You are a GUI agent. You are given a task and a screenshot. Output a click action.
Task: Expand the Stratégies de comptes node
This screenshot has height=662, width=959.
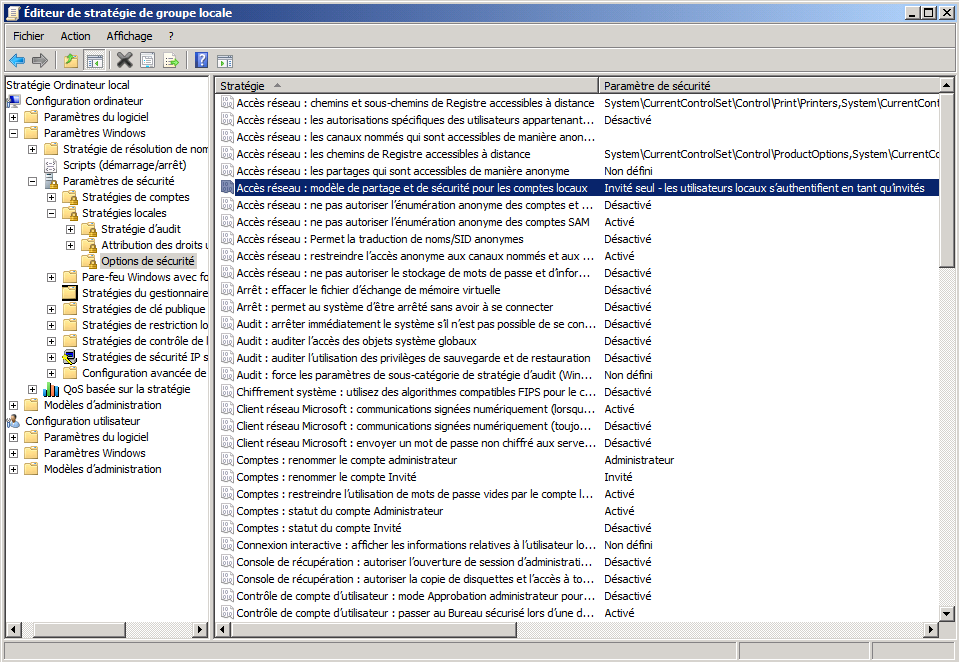coord(51,197)
